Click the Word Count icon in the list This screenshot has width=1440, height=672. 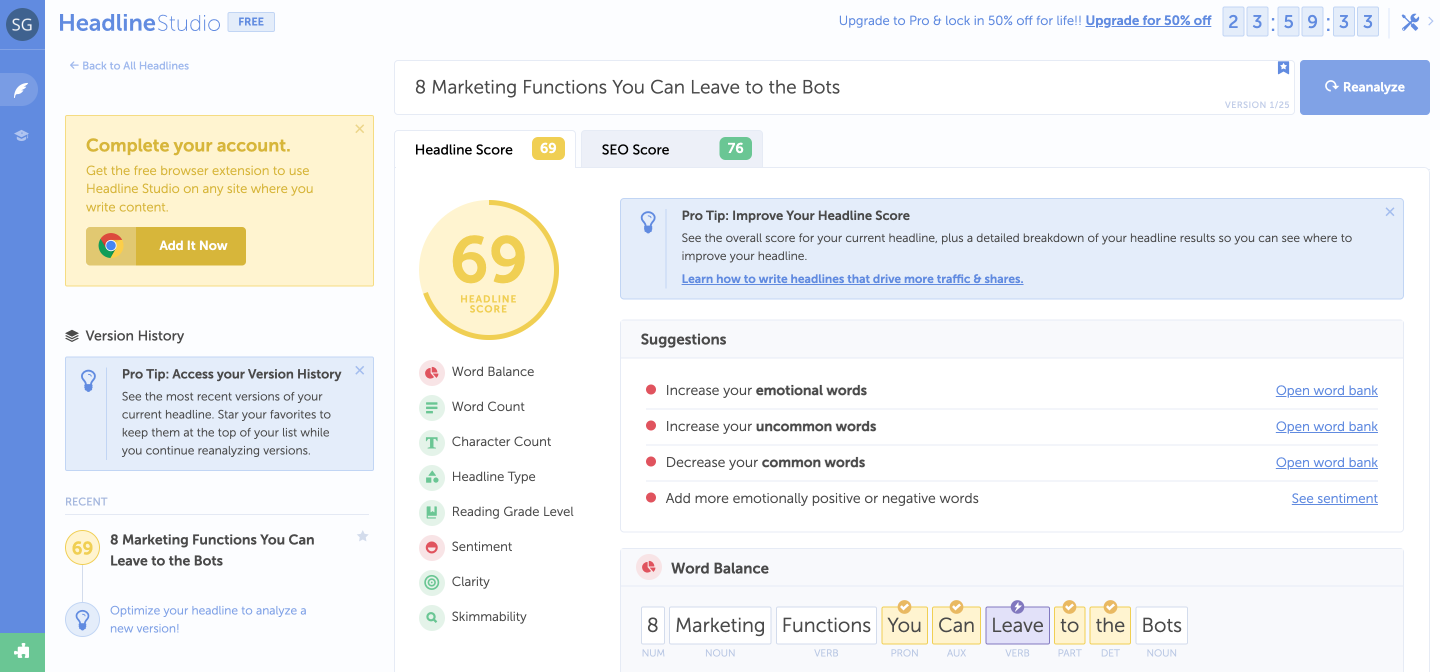(432, 407)
